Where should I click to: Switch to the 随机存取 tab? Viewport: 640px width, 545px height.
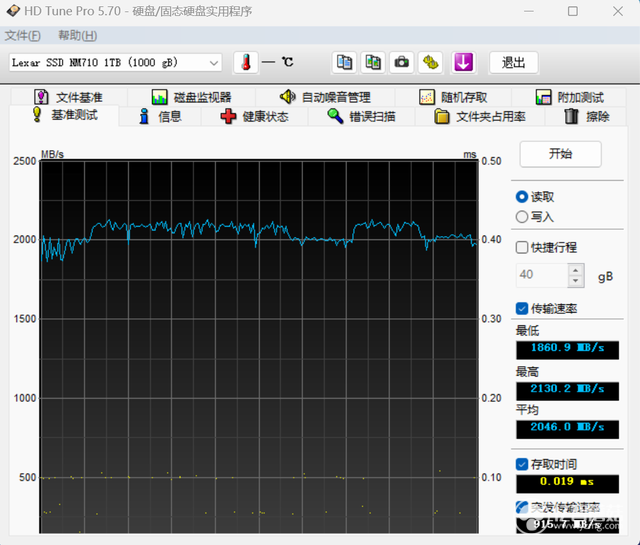[453, 97]
